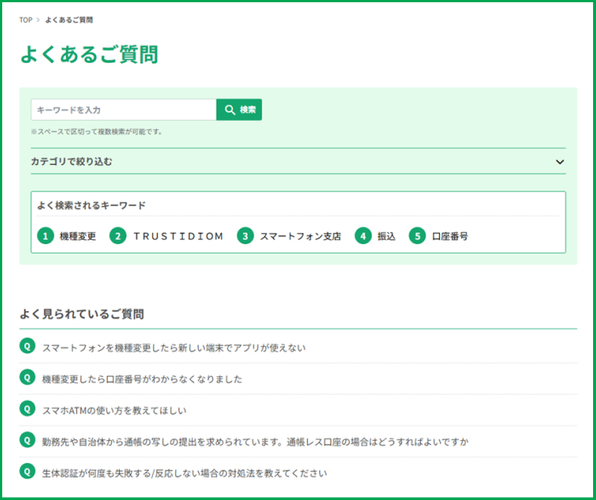Select keyword スマートフォン支店
The height and width of the screenshot is (500, 596).
[x=300, y=236]
